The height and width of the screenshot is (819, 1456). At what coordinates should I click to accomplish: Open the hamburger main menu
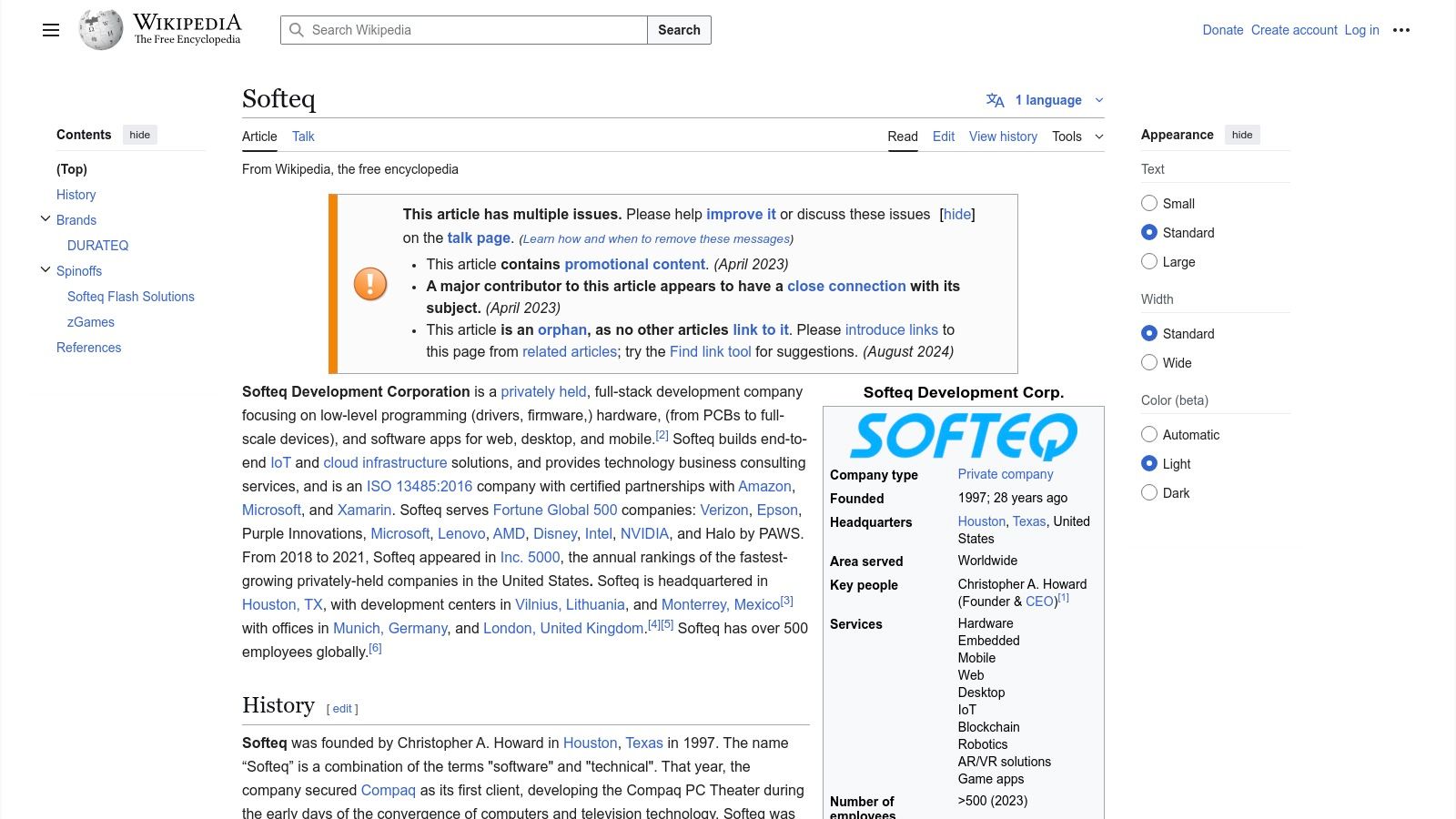(51, 30)
